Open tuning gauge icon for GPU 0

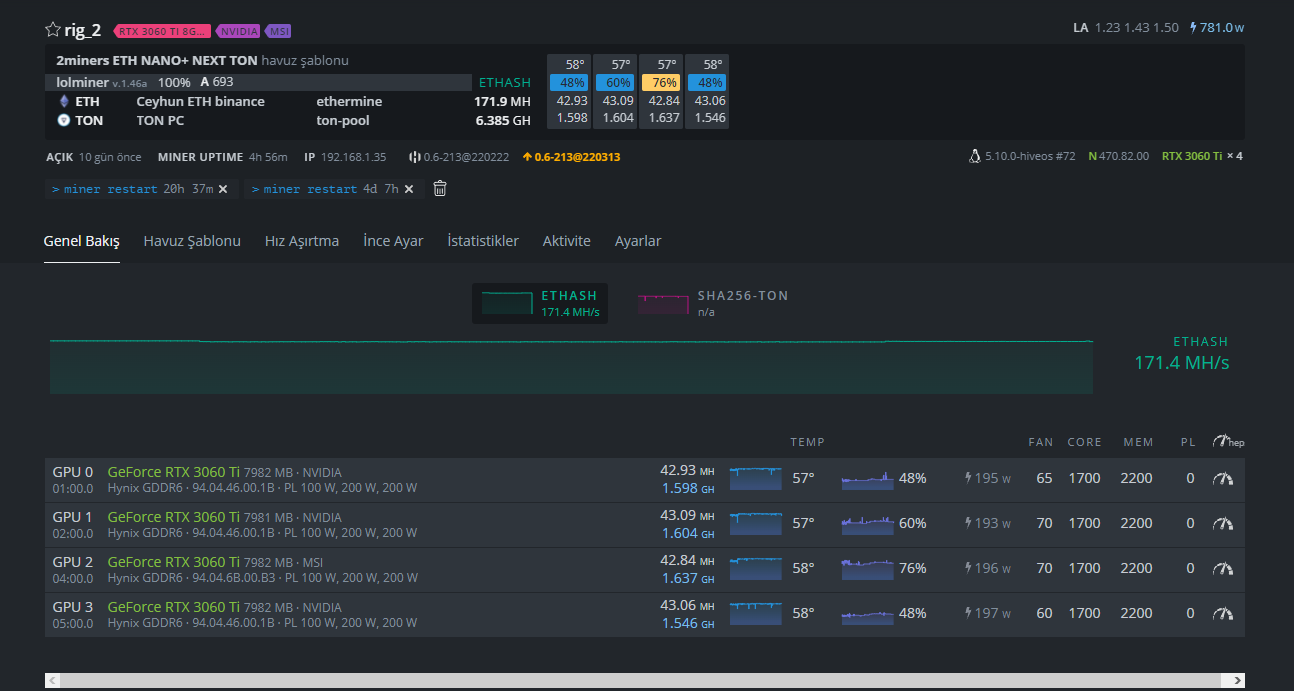coord(1222,479)
